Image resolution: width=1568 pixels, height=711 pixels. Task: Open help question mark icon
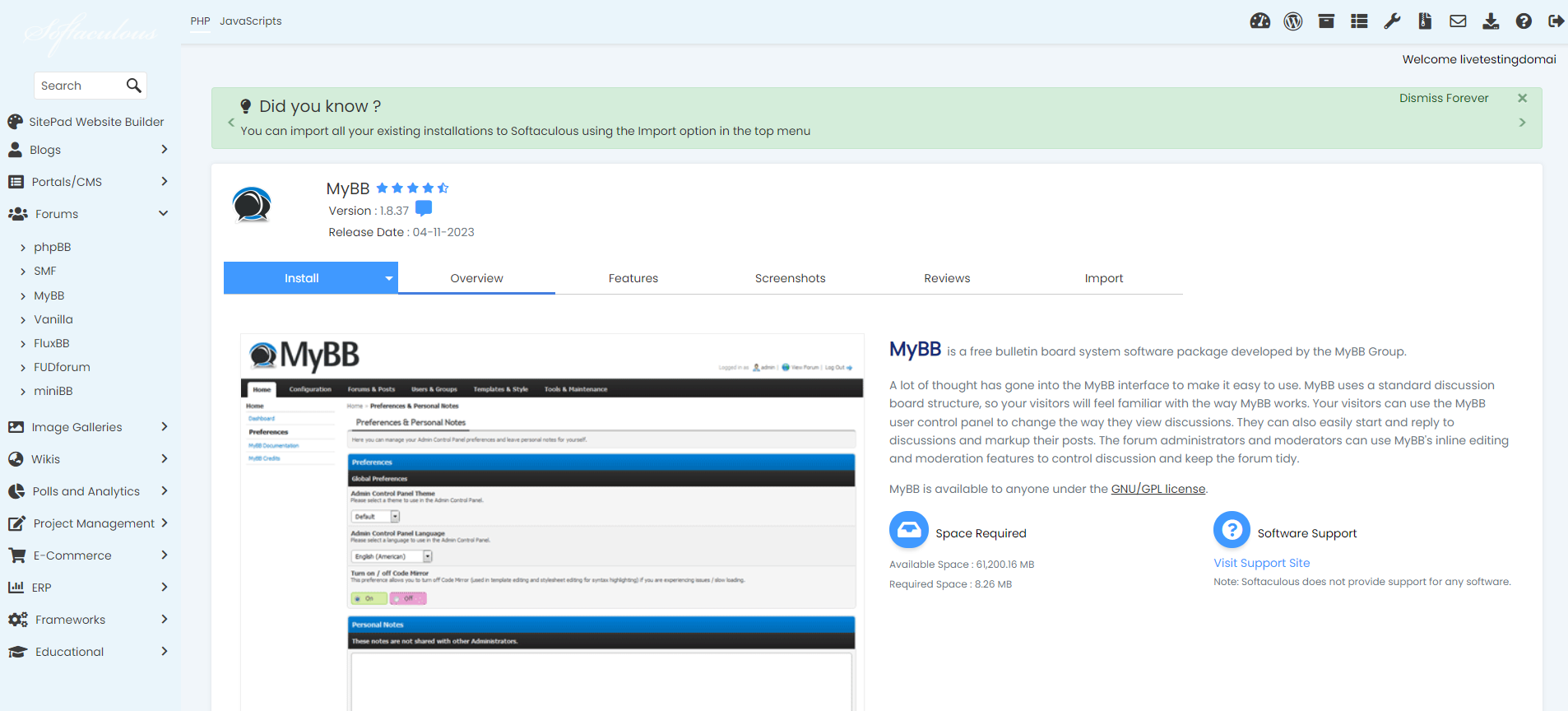tap(1524, 21)
